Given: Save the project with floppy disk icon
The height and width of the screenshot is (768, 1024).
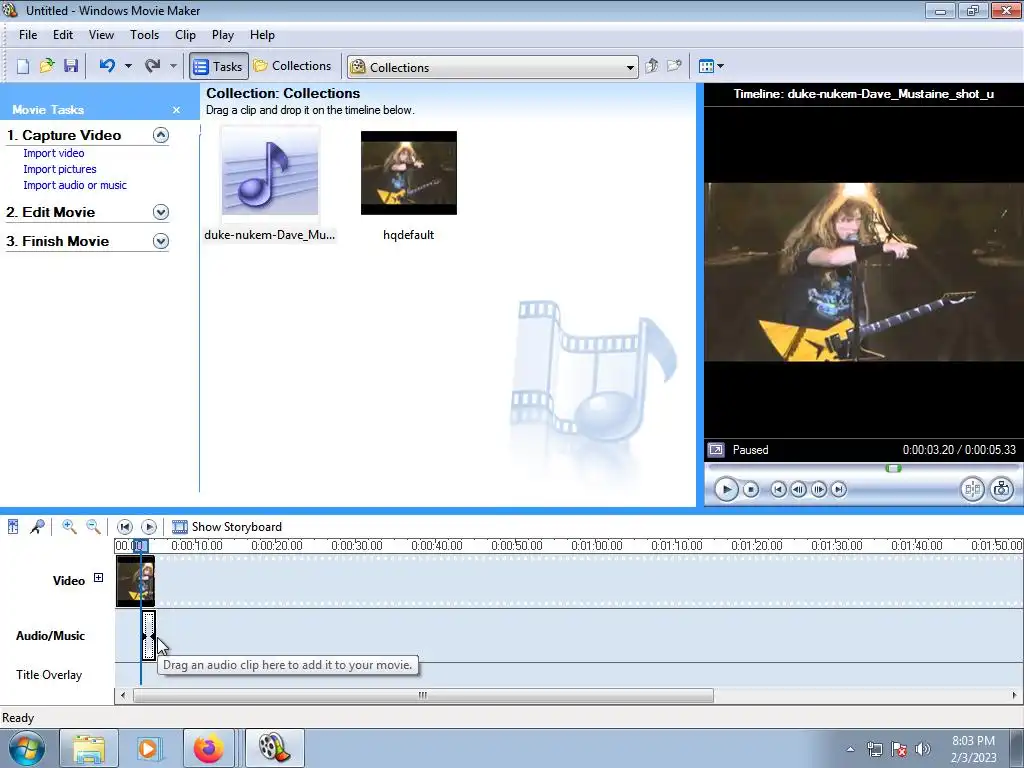Looking at the screenshot, I should point(71,66).
